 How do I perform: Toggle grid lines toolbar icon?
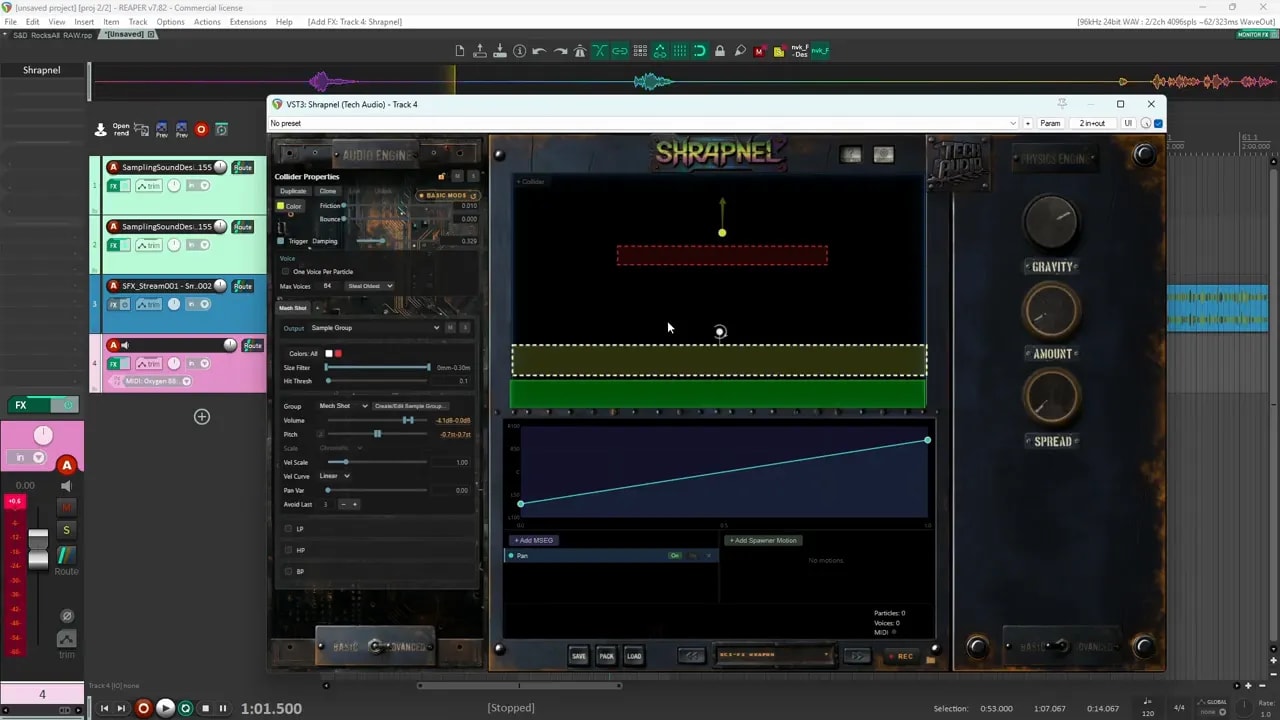[680, 51]
